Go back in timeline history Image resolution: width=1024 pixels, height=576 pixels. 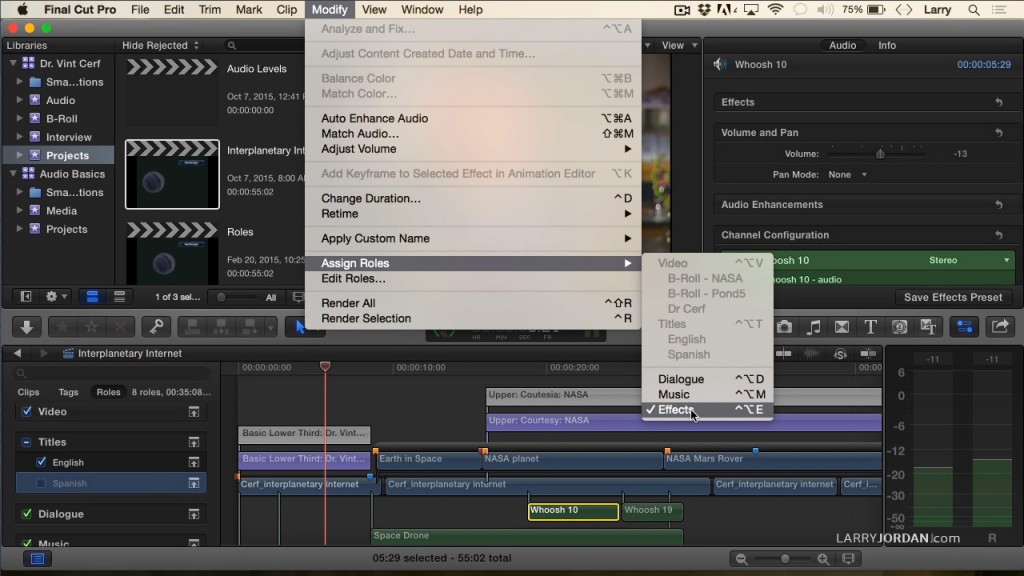click(x=18, y=353)
